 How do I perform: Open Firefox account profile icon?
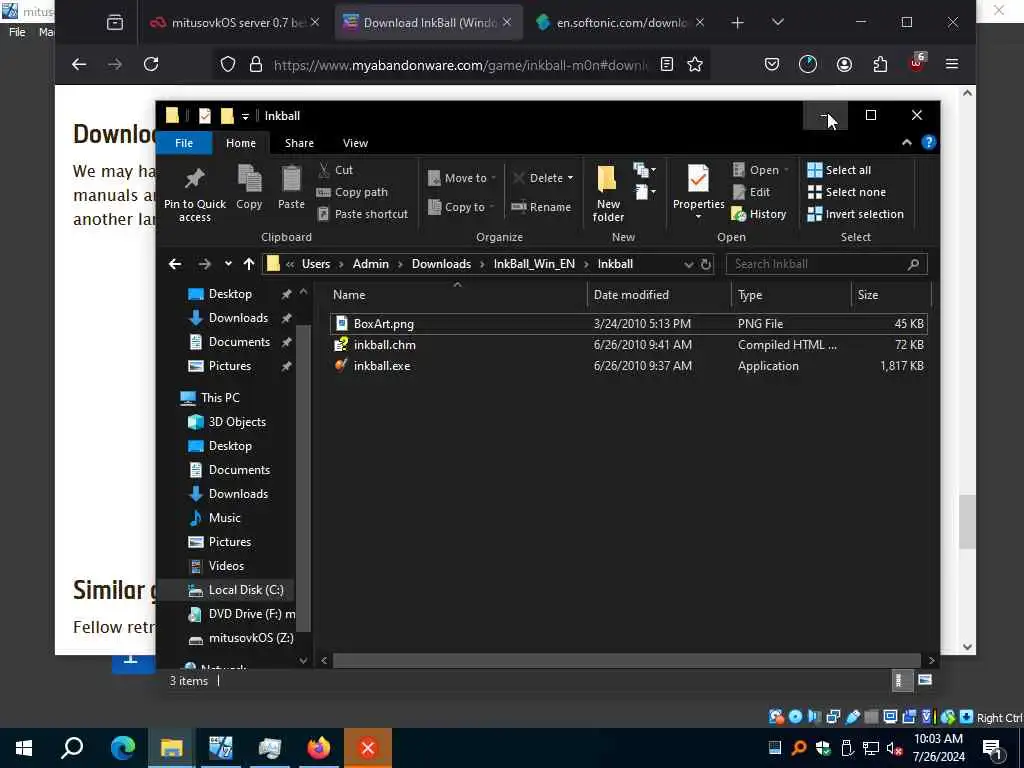click(x=844, y=64)
